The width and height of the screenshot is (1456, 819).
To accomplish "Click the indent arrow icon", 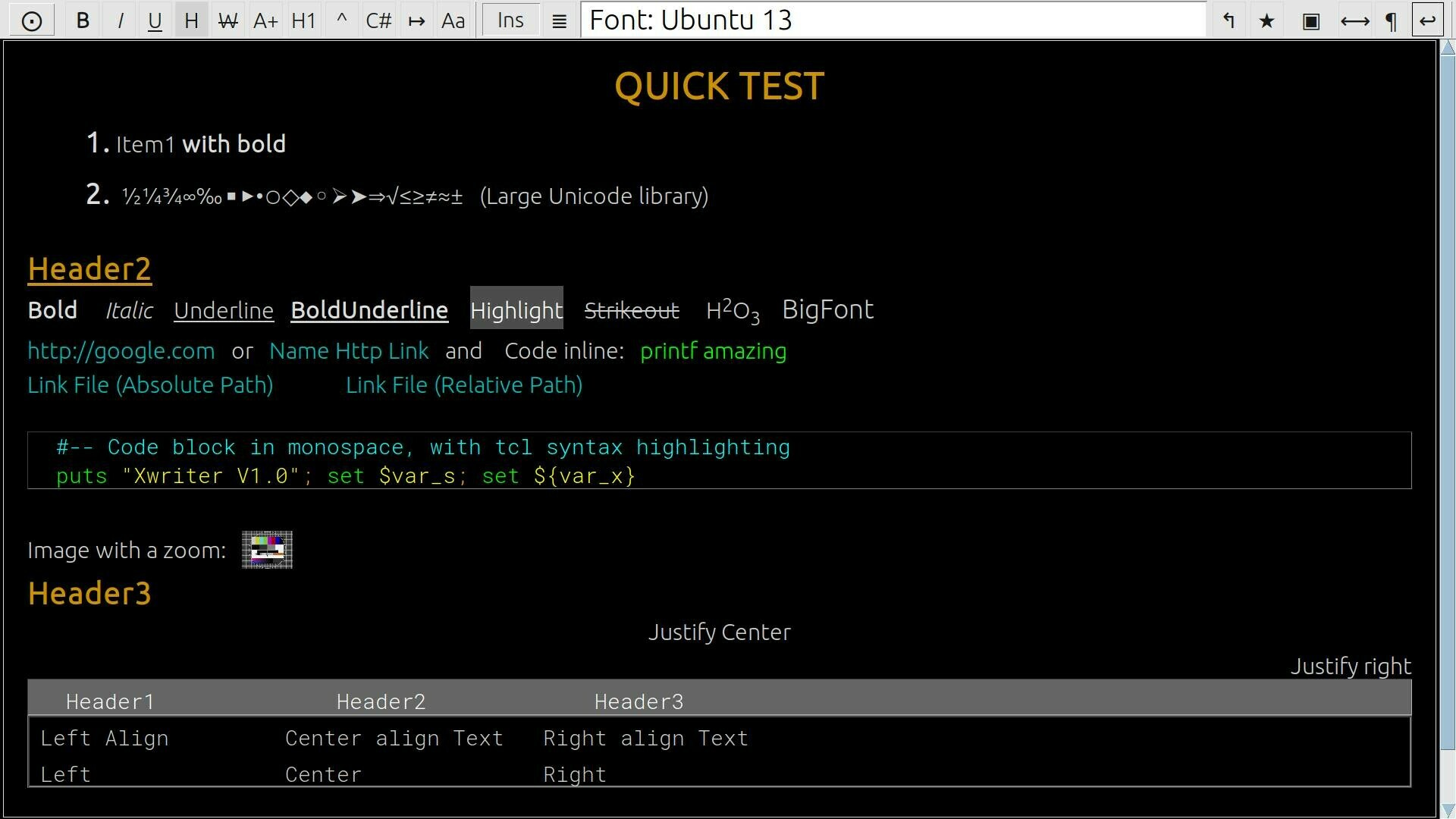I will tap(416, 20).
